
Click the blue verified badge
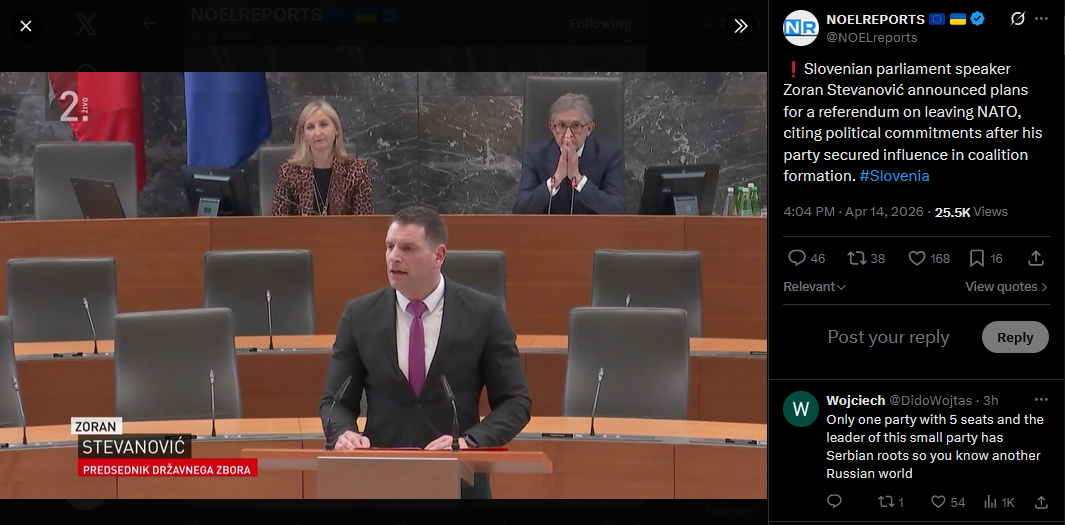point(977,19)
